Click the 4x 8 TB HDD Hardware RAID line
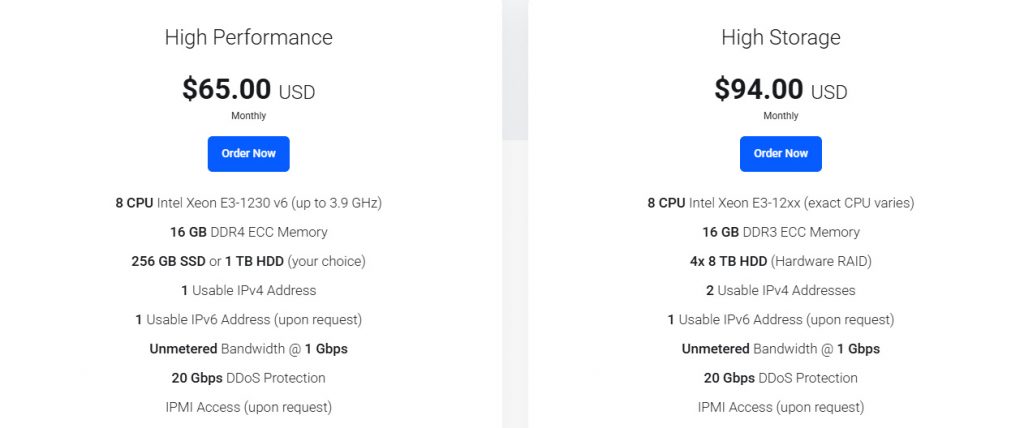 780,261
